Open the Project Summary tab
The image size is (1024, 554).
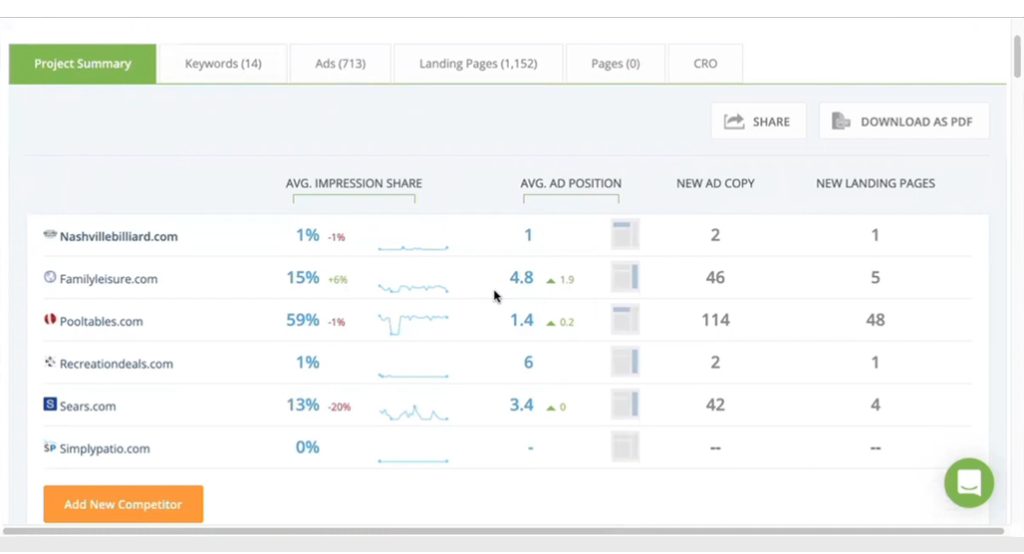(82, 63)
